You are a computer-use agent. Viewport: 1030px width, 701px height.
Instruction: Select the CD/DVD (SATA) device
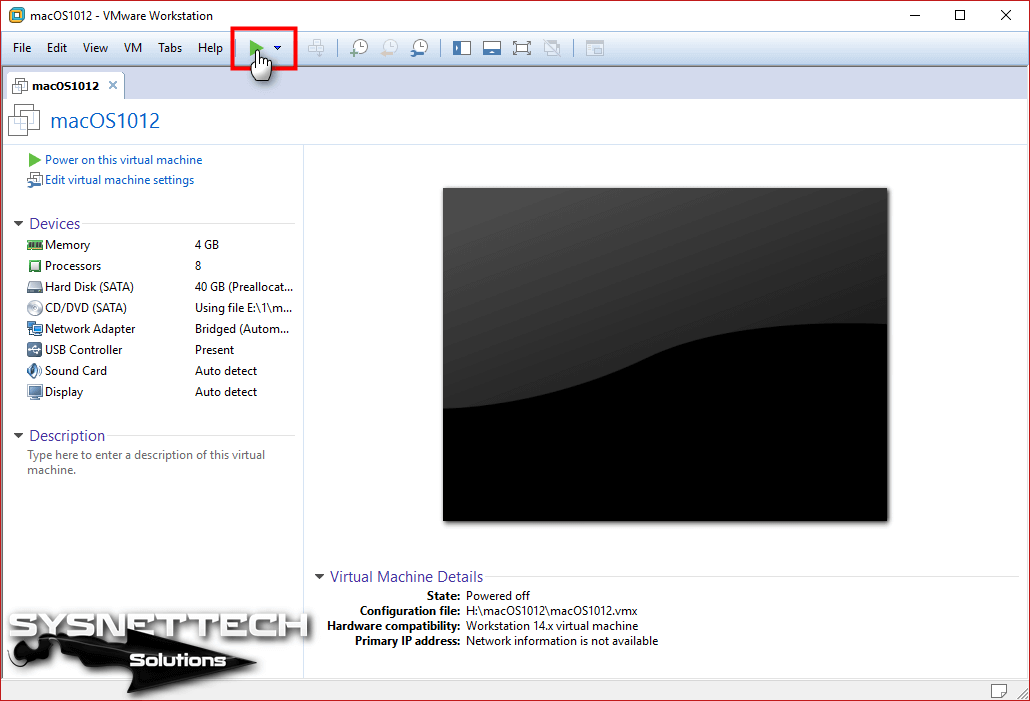(x=160, y=308)
